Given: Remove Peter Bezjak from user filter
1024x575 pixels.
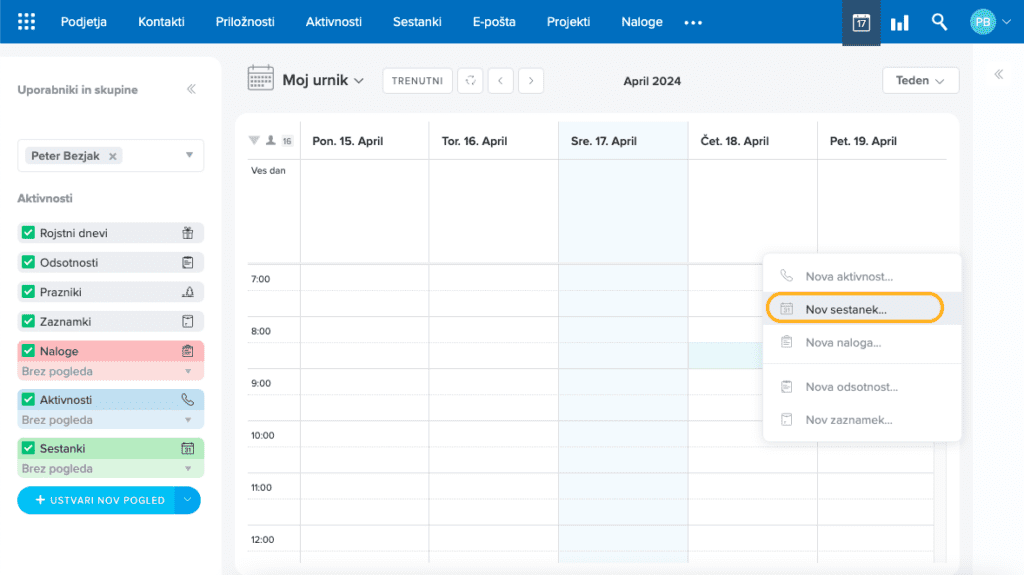Looking at the screenshot, I should coord(113,156).
